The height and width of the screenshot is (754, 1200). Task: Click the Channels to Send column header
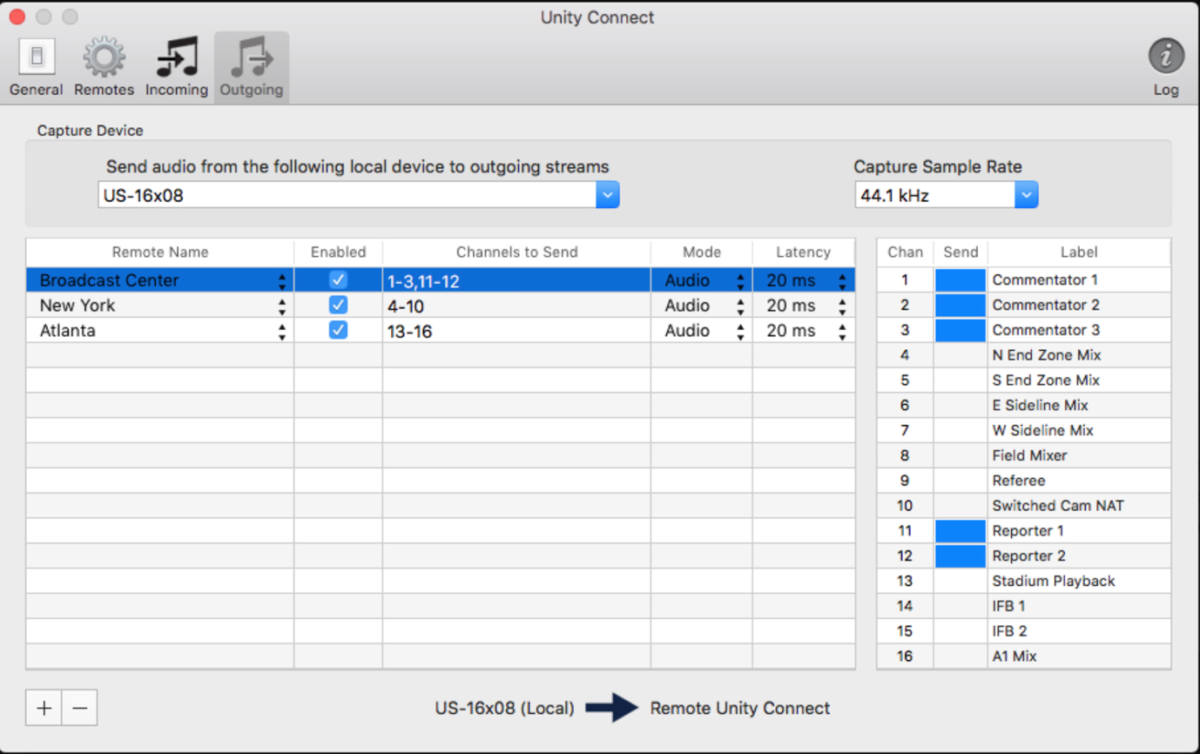pos(517,252)
